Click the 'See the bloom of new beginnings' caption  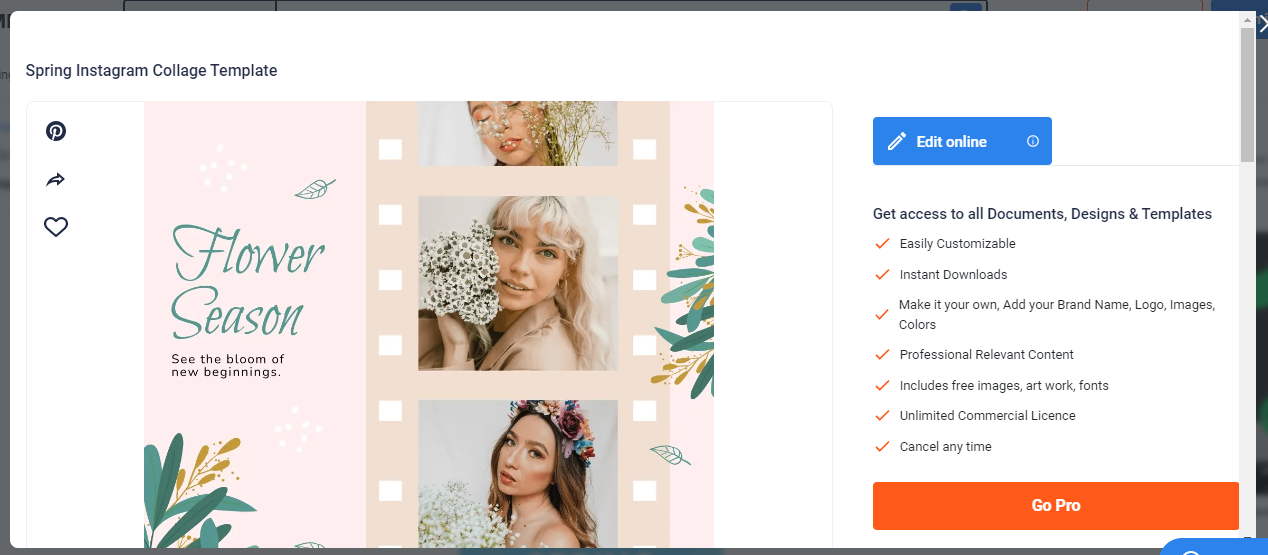pos(227,366)
